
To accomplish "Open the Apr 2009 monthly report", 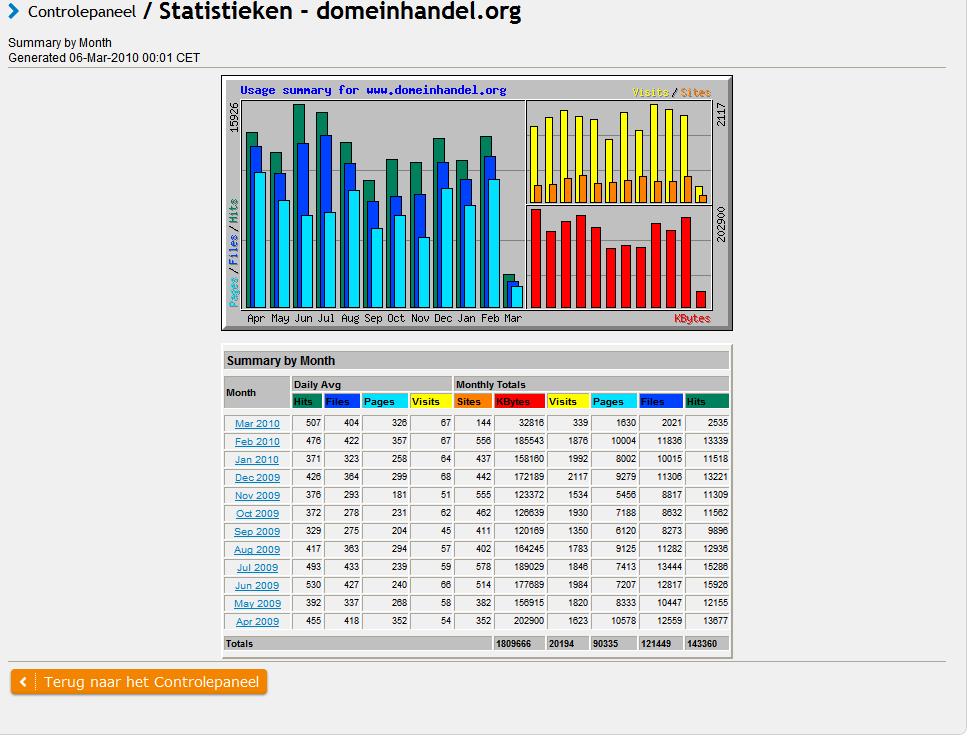I will (x=257, y=621).
